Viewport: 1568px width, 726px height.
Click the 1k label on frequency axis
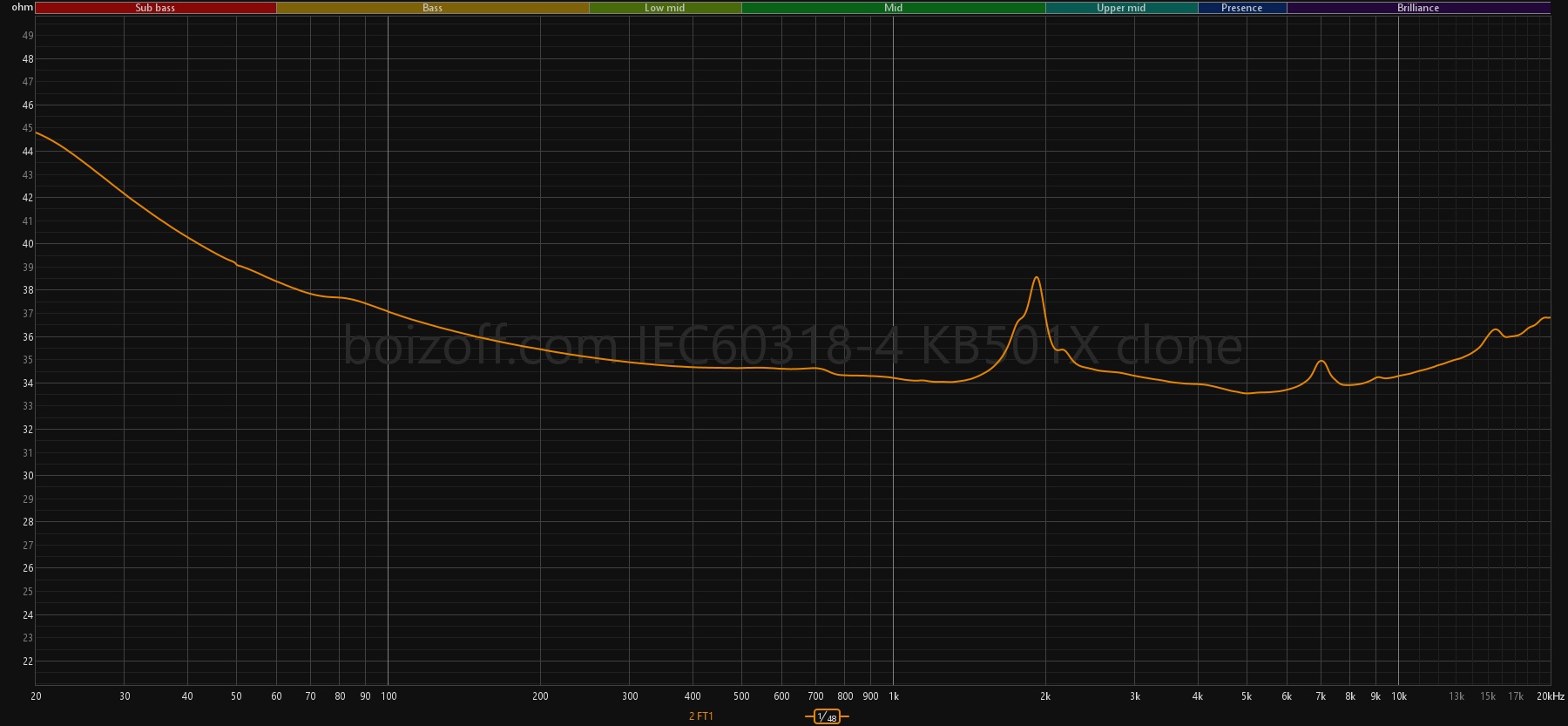point(893,696)
